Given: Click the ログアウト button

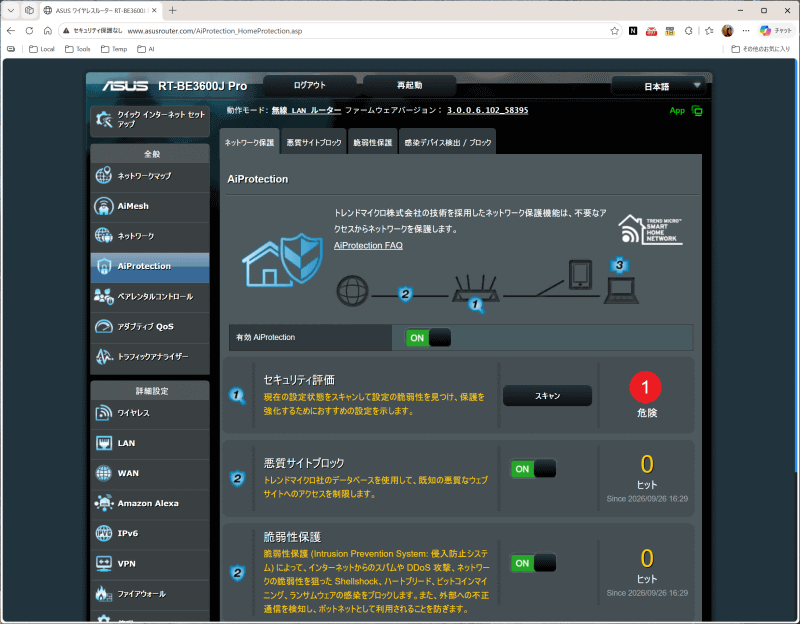Looking at the screenshot, I should (x=309, y=85).
